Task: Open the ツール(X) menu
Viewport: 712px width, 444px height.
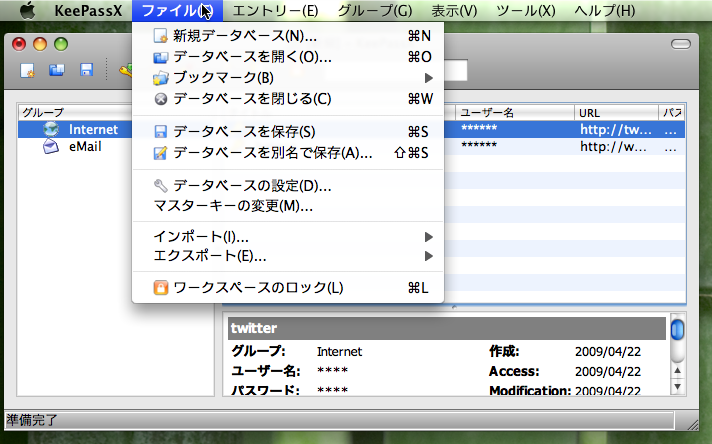Action: click(526, 10)
